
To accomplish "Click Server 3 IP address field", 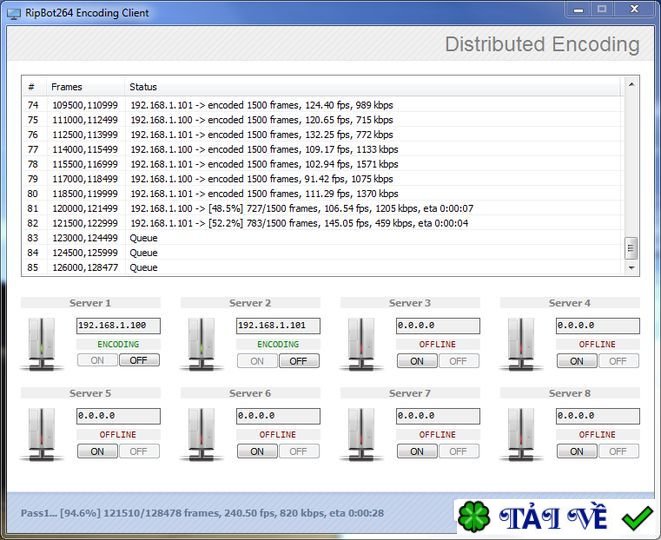I will pyautogui.click(x=438, y=326).
